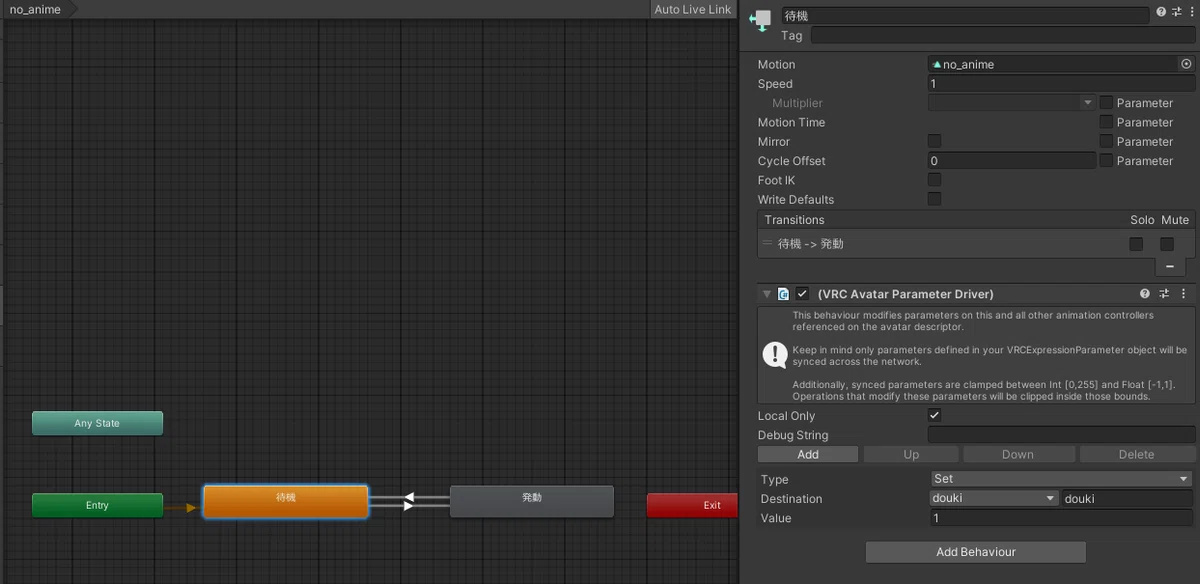Screen dimensions: 1200x584
Task: Toggle Auto Live Link button
Action: pyautogui.click(x=692, y=9)
